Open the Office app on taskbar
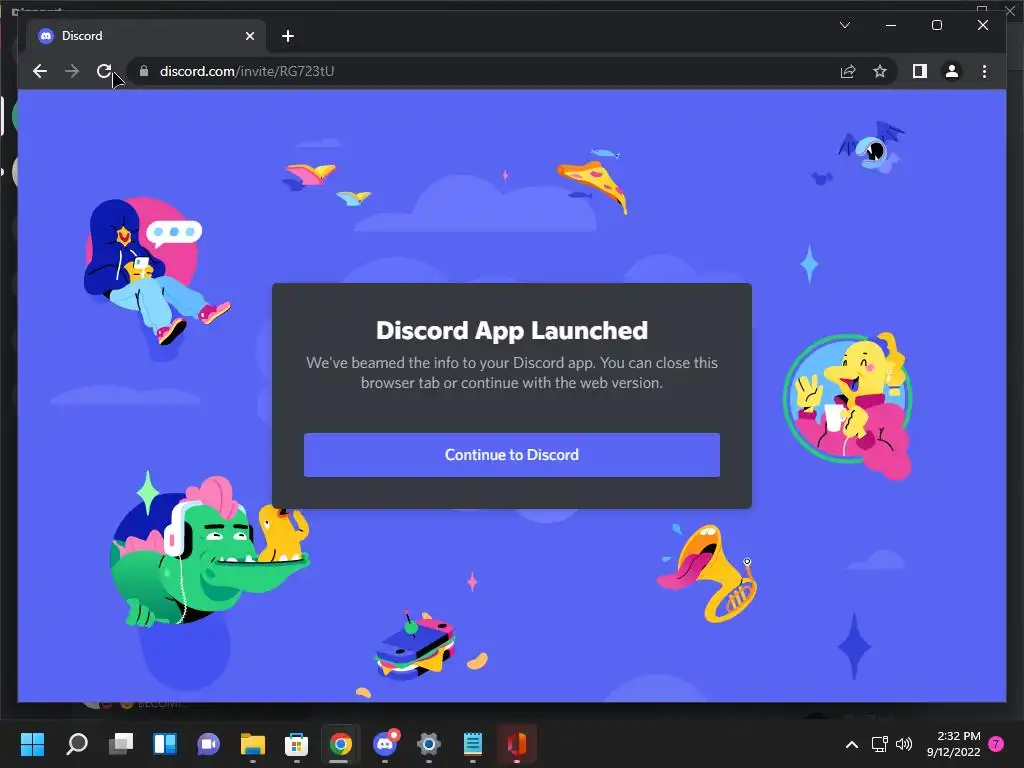Image resolution: width=1024 pixels, height=768 pixels. pos(517,743)
